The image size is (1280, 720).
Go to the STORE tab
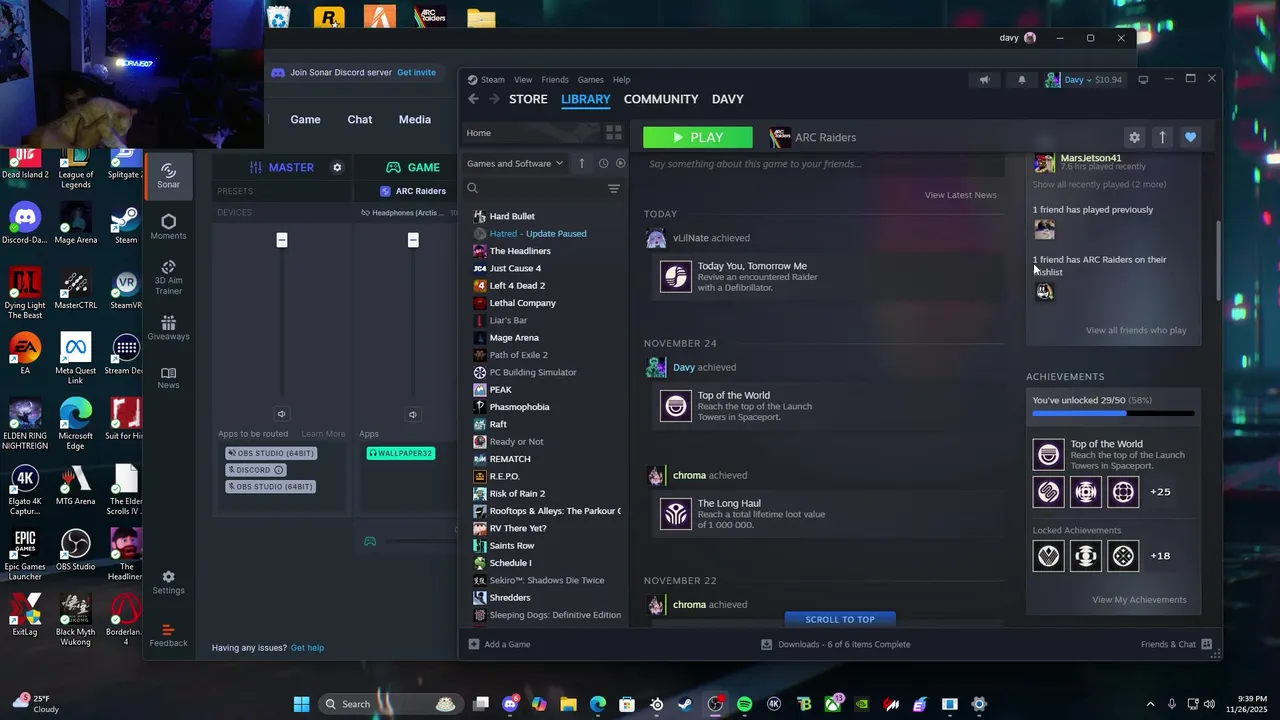pyautogui.click(x=528, y=99)
